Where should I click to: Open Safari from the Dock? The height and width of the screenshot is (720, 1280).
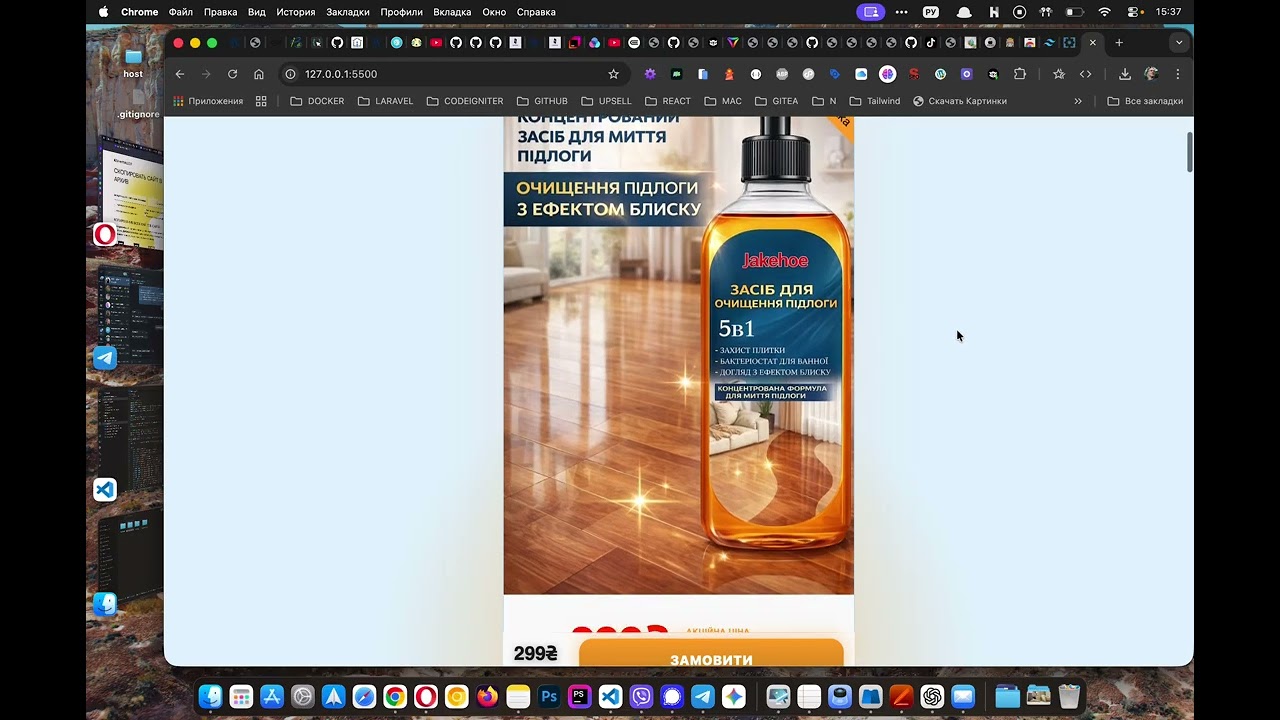pyautogui.click(x=364, y=696)
